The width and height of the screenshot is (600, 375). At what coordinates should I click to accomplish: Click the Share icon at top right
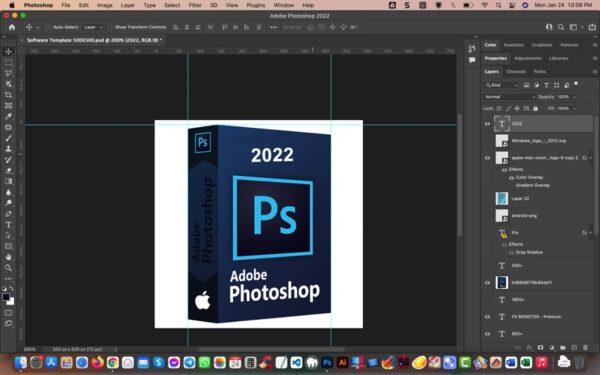(592, 27)
